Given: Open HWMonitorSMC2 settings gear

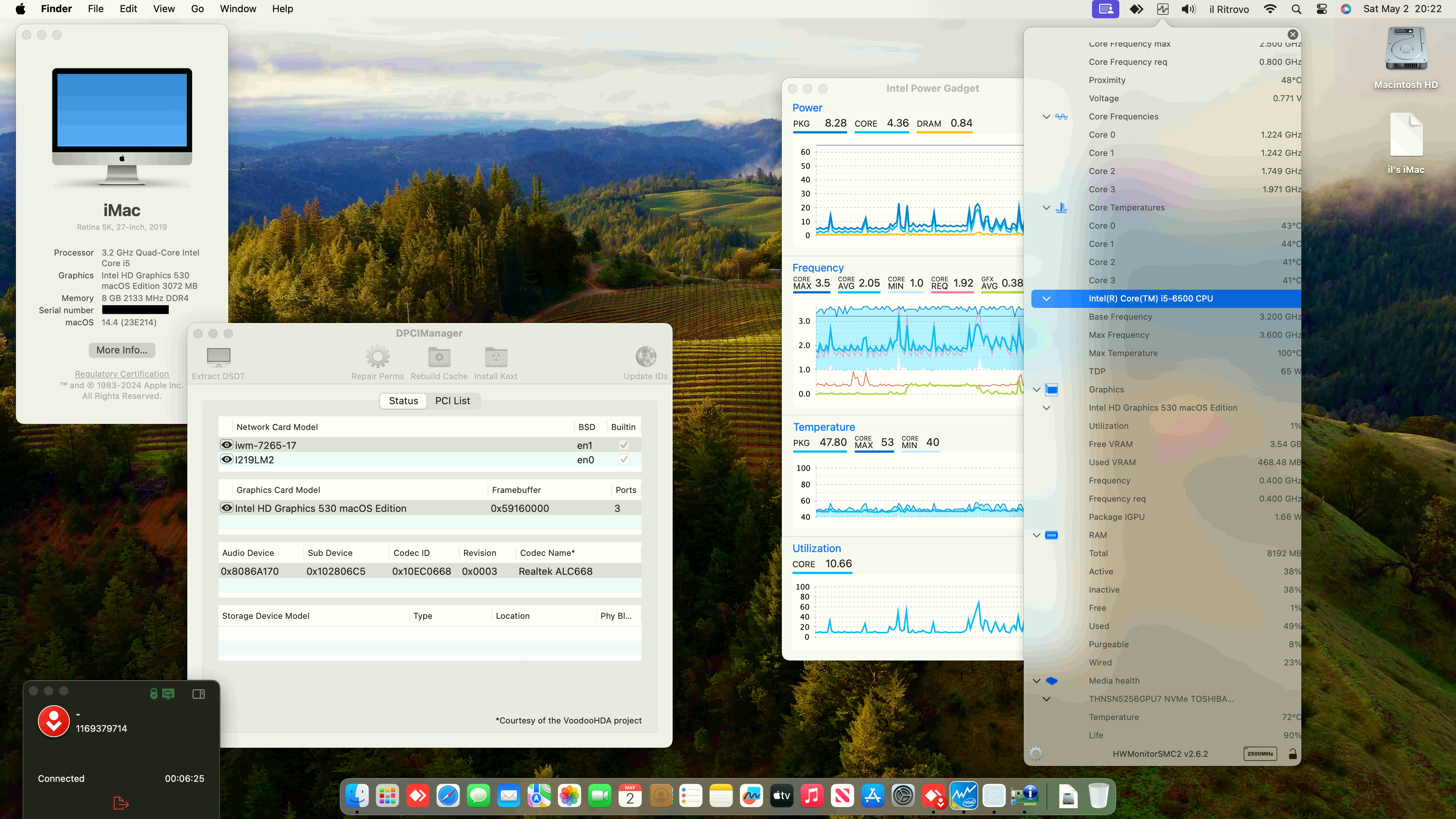Looking at the screenshot, I should click(1036, 753).
